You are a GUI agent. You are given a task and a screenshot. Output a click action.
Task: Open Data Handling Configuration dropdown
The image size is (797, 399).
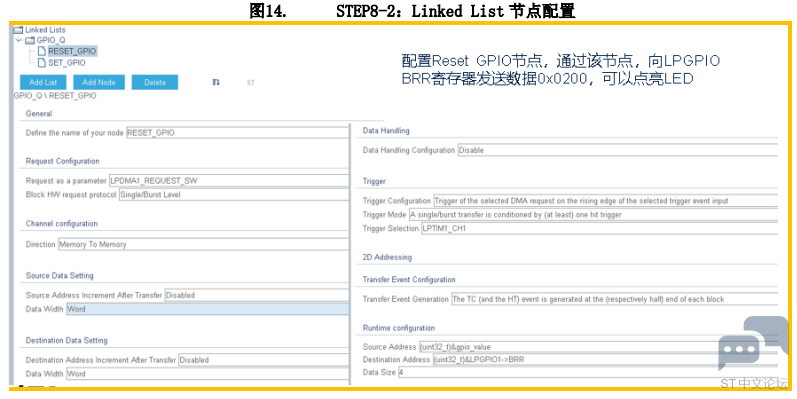click(618, 150)
